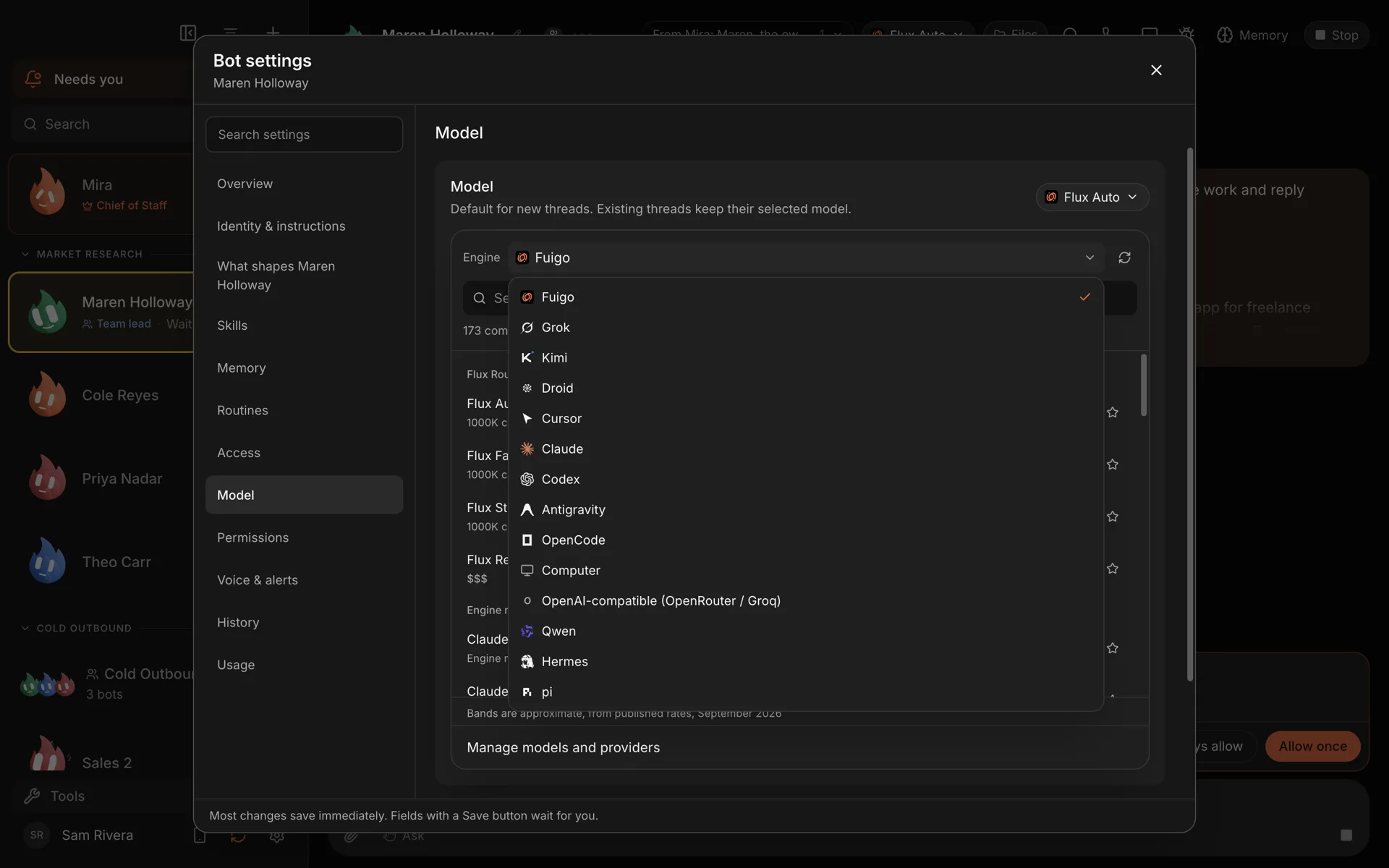This screenshot has width=1389, height=868.
Task: Open the Access settings section
Action: (304, 453)
